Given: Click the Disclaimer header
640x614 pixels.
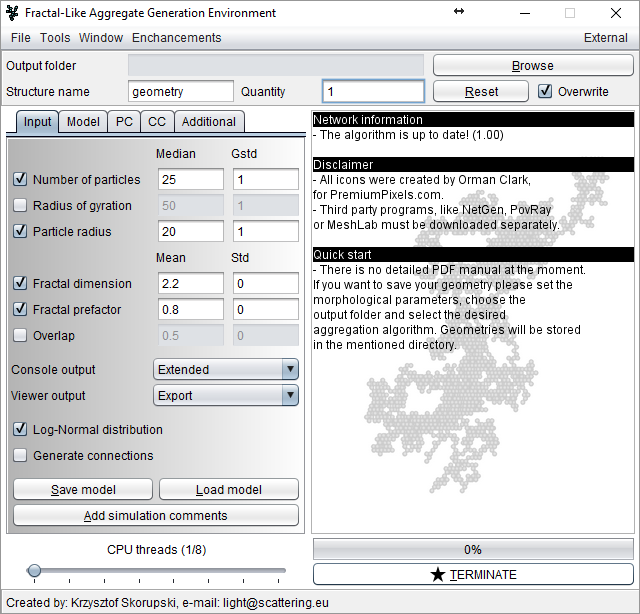Looking at the screenshot, I should [x=473, y=165].
